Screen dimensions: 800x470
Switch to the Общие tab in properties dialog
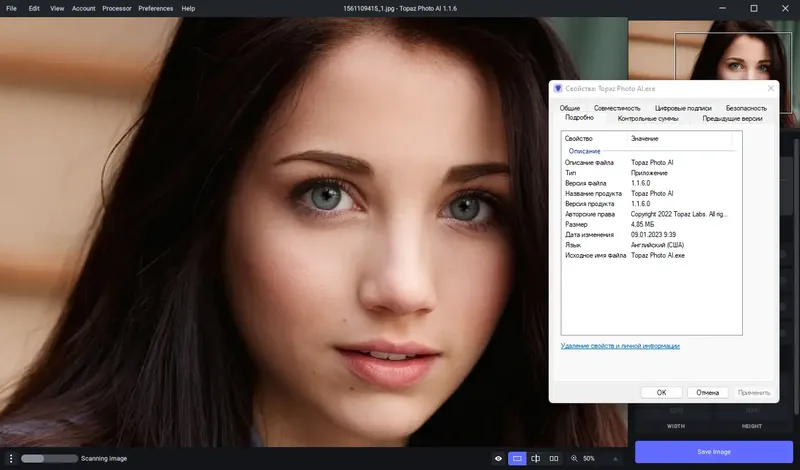tap(569, 108)
